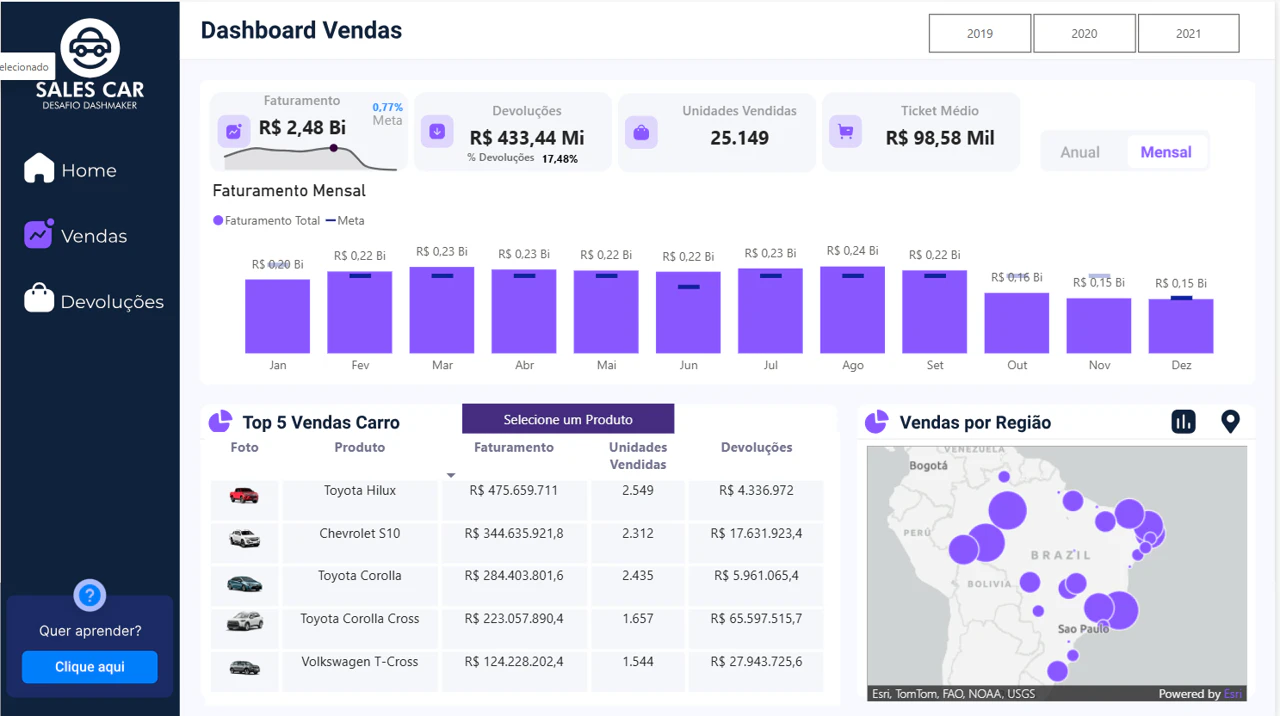Click the Toyota Corolla Cross car photo

point(244,622)
